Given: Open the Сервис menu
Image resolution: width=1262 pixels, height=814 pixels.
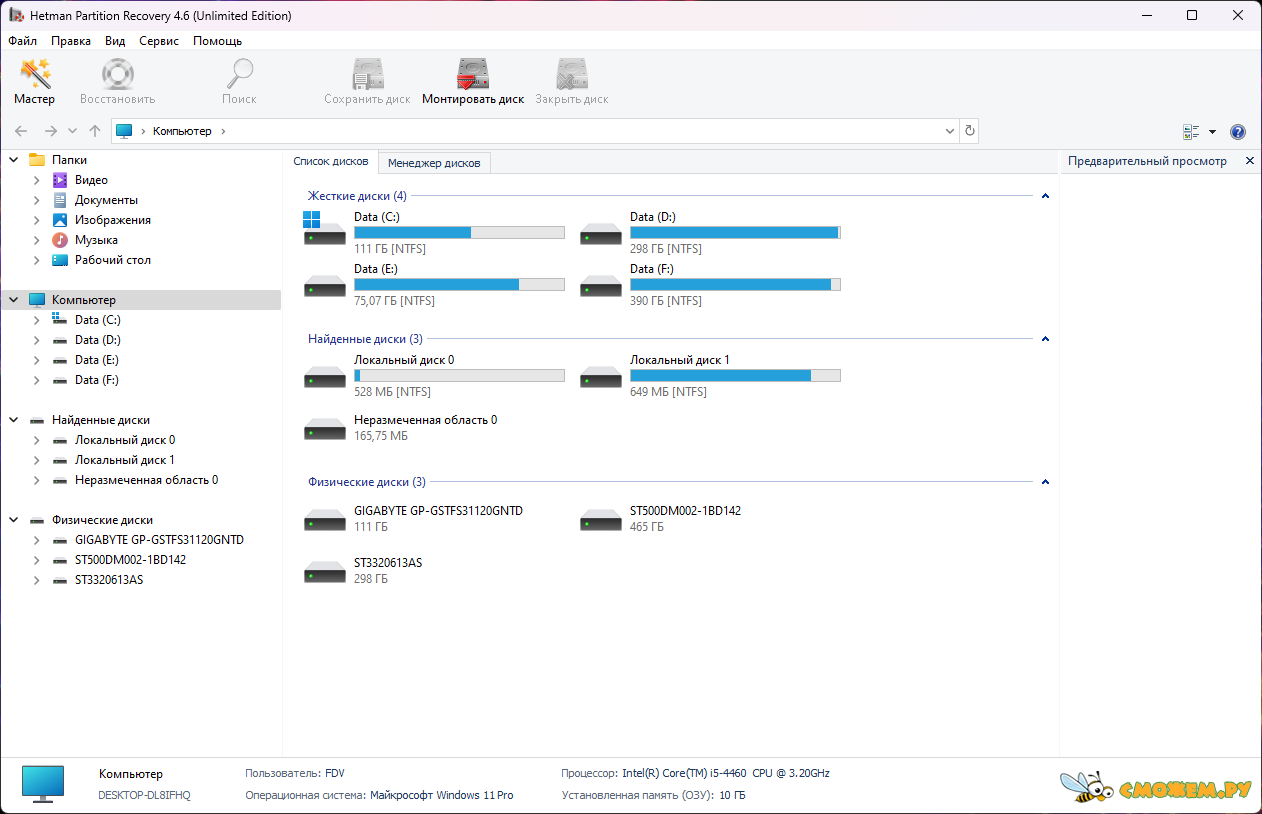Looking at the screenshot, I should coord(159,41).
